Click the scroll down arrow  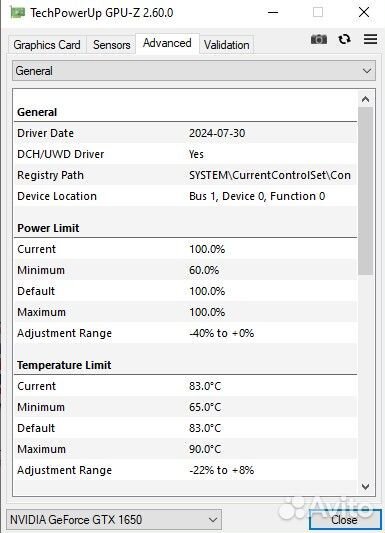coord(366,486)
